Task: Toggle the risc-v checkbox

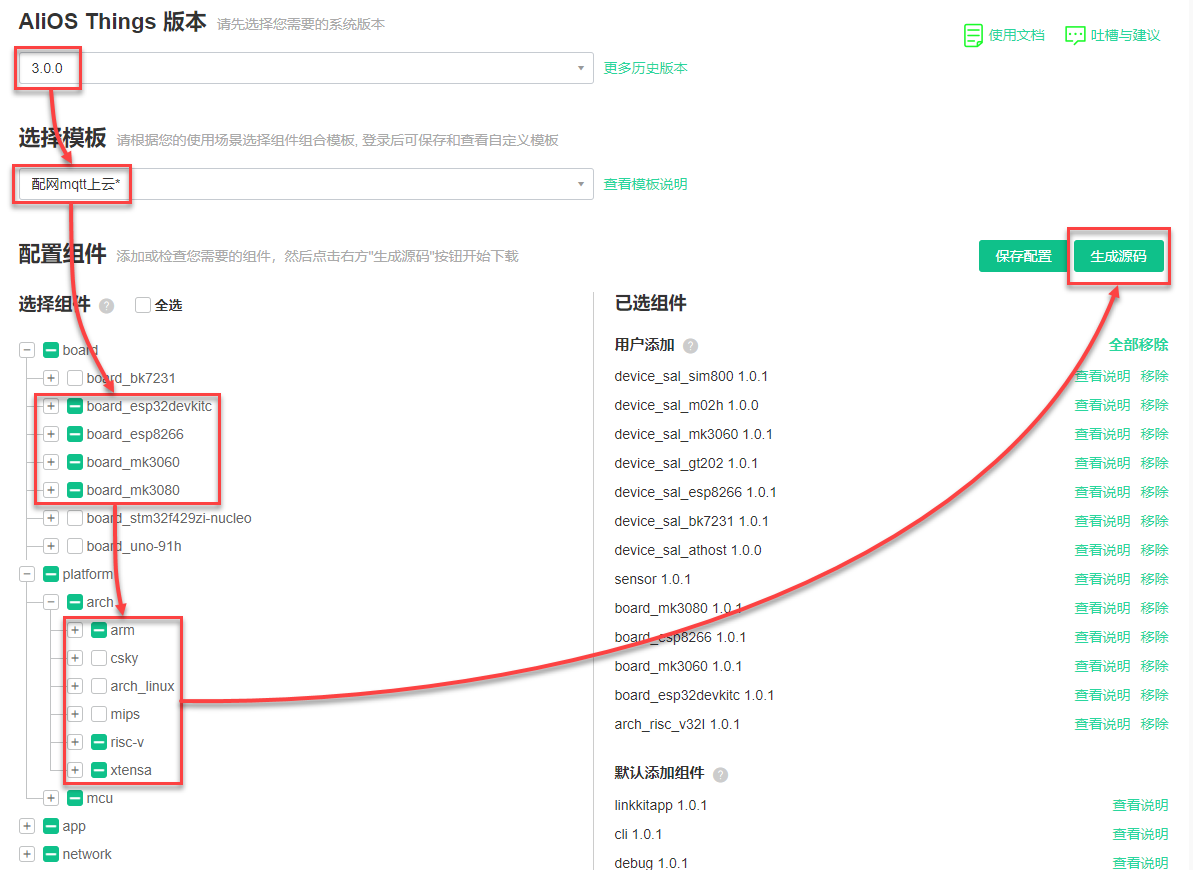Action: point(99,742)
